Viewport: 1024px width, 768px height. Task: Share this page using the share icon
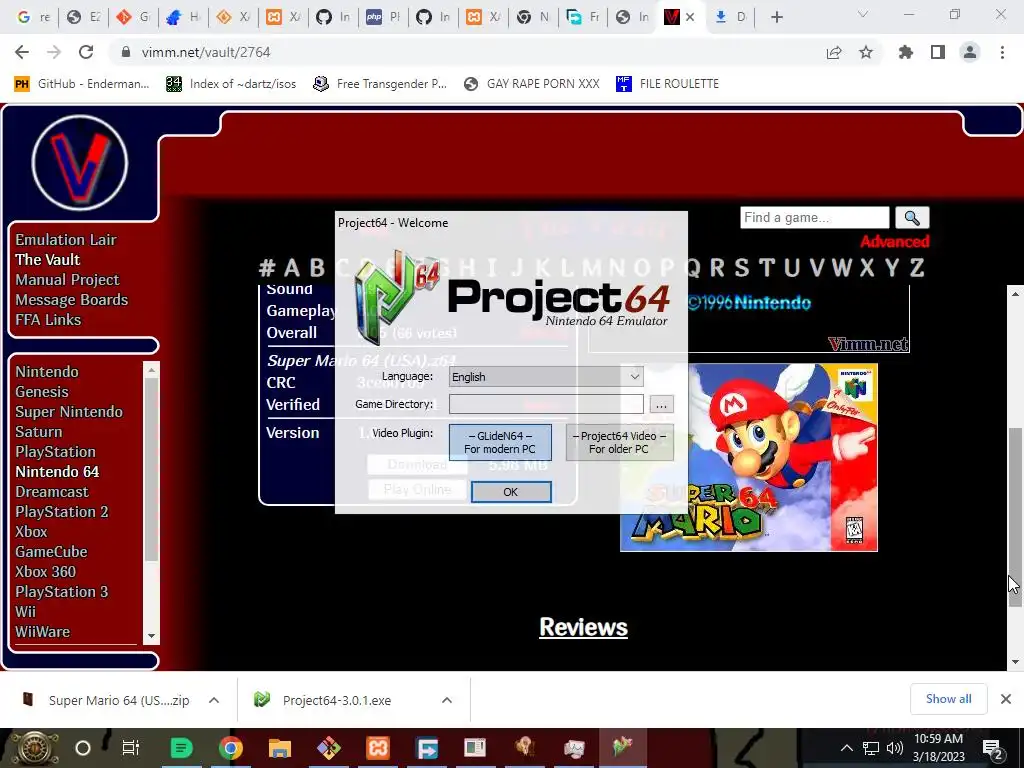point(834,52)
